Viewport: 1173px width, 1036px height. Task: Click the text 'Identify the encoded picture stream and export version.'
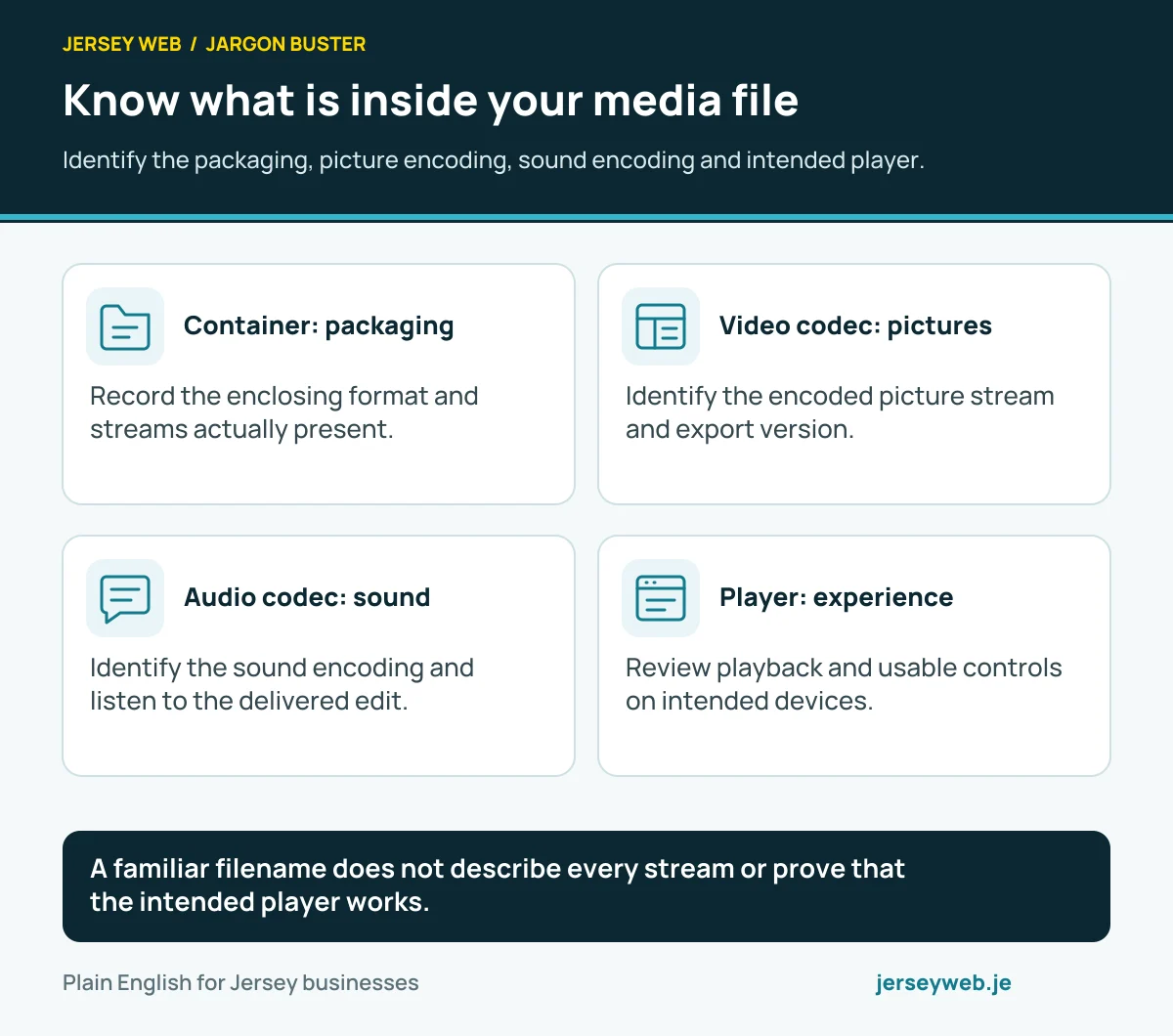pyautogui.click(x=840, y=412)
